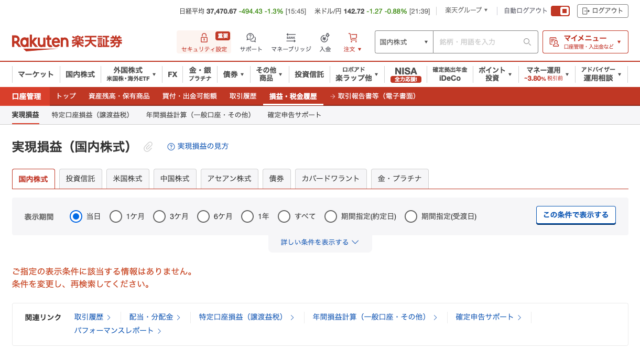Switch to the 債券 product tab
Image resolution: width=640 pixels, height=360 pixels.
click(276, 179)
